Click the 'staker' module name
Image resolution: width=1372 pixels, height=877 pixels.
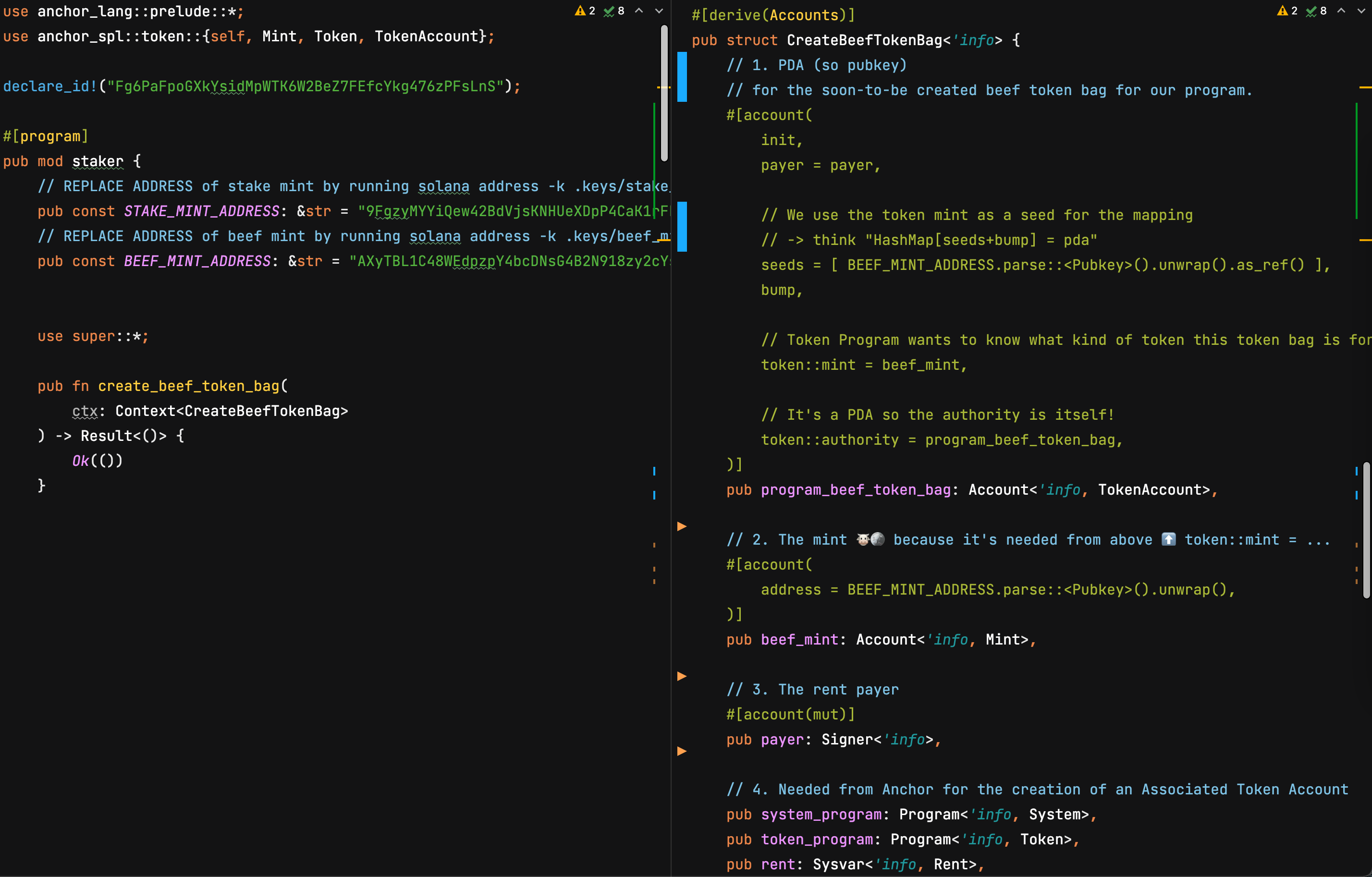(x=98, y=161)
